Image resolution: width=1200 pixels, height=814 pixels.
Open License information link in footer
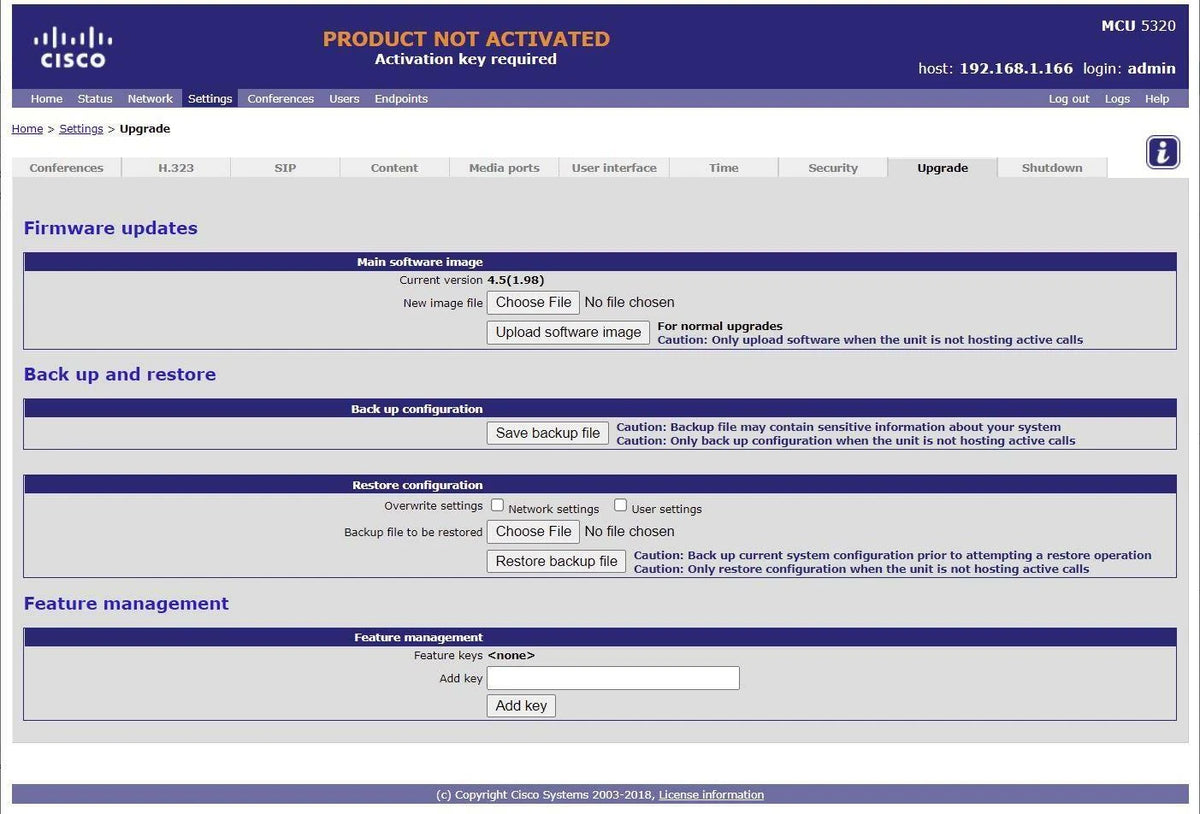[711, 795]
